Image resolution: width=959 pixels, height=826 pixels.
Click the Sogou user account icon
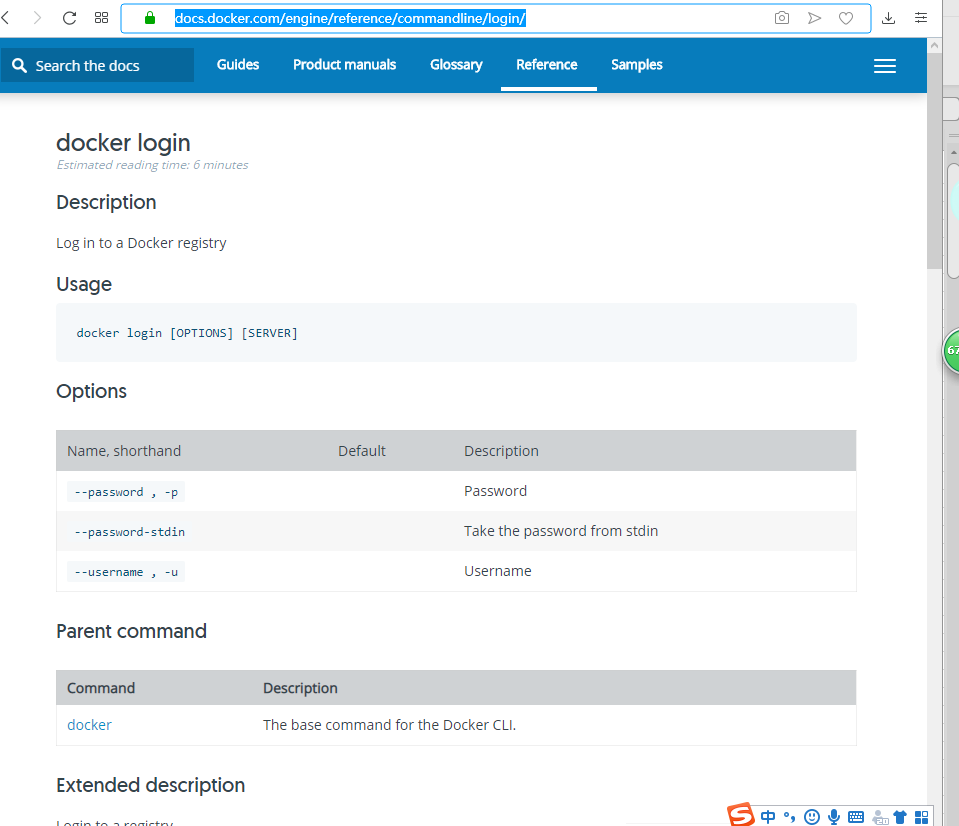pyautogui.click(x=880, y=817)
